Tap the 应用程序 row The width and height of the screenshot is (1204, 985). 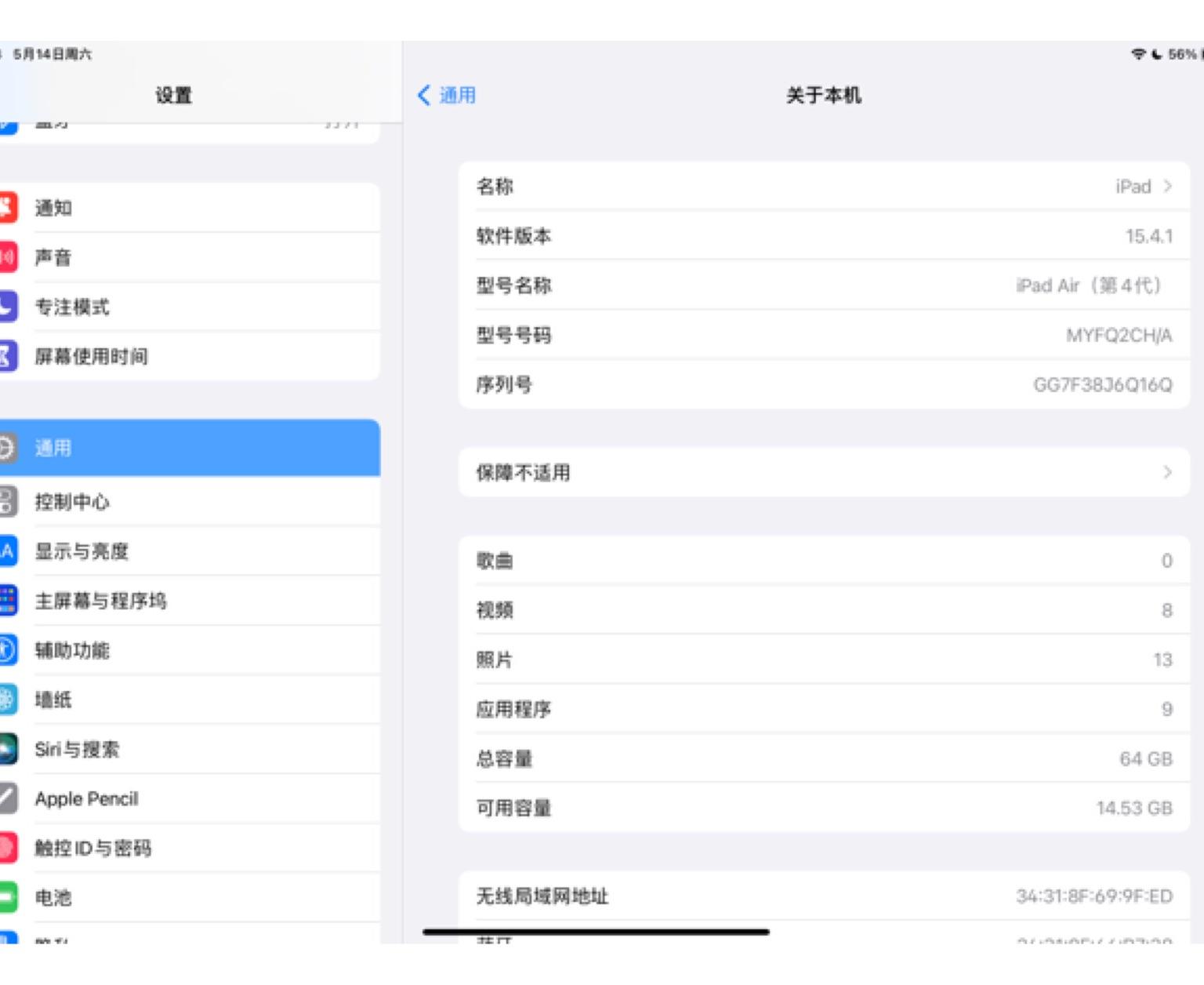[824, 709]
